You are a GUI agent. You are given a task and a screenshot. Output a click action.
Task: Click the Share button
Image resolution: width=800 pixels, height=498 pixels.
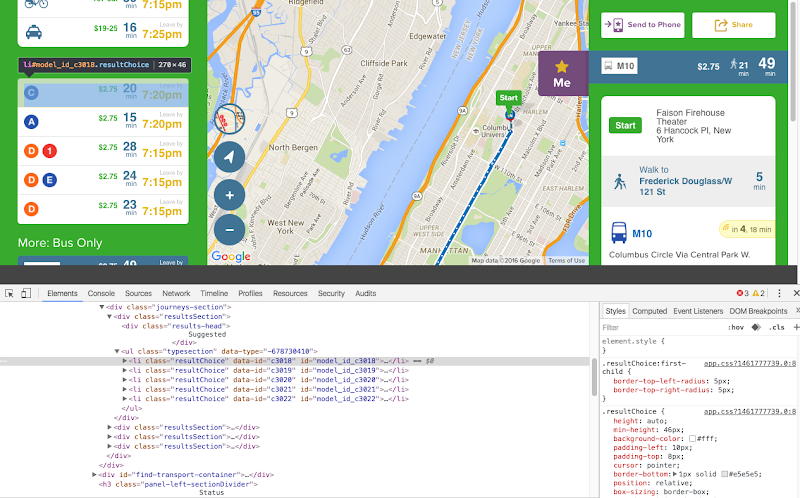click(x=734, y=24)
